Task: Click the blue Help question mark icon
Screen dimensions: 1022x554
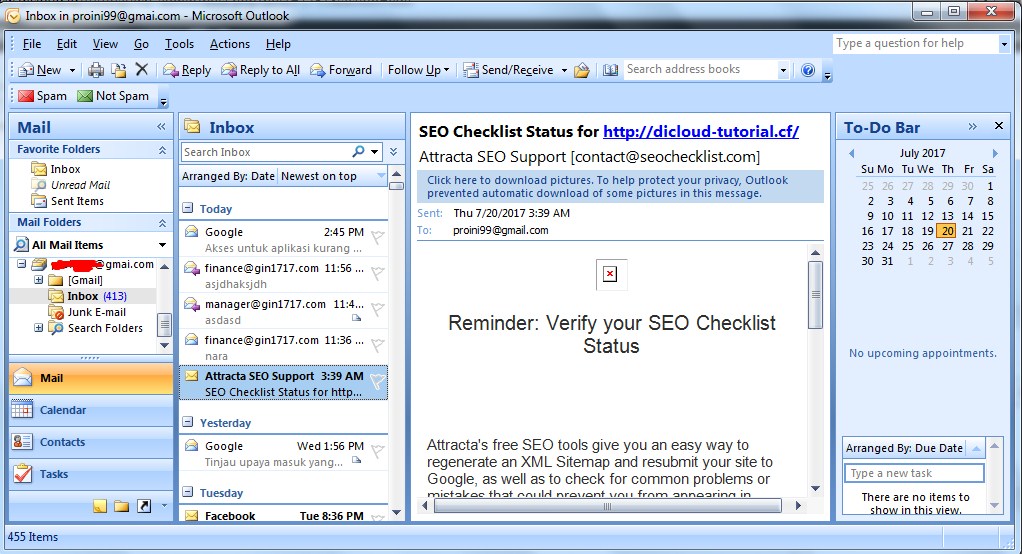Action: pyautogui.click(x=808, y=70)
